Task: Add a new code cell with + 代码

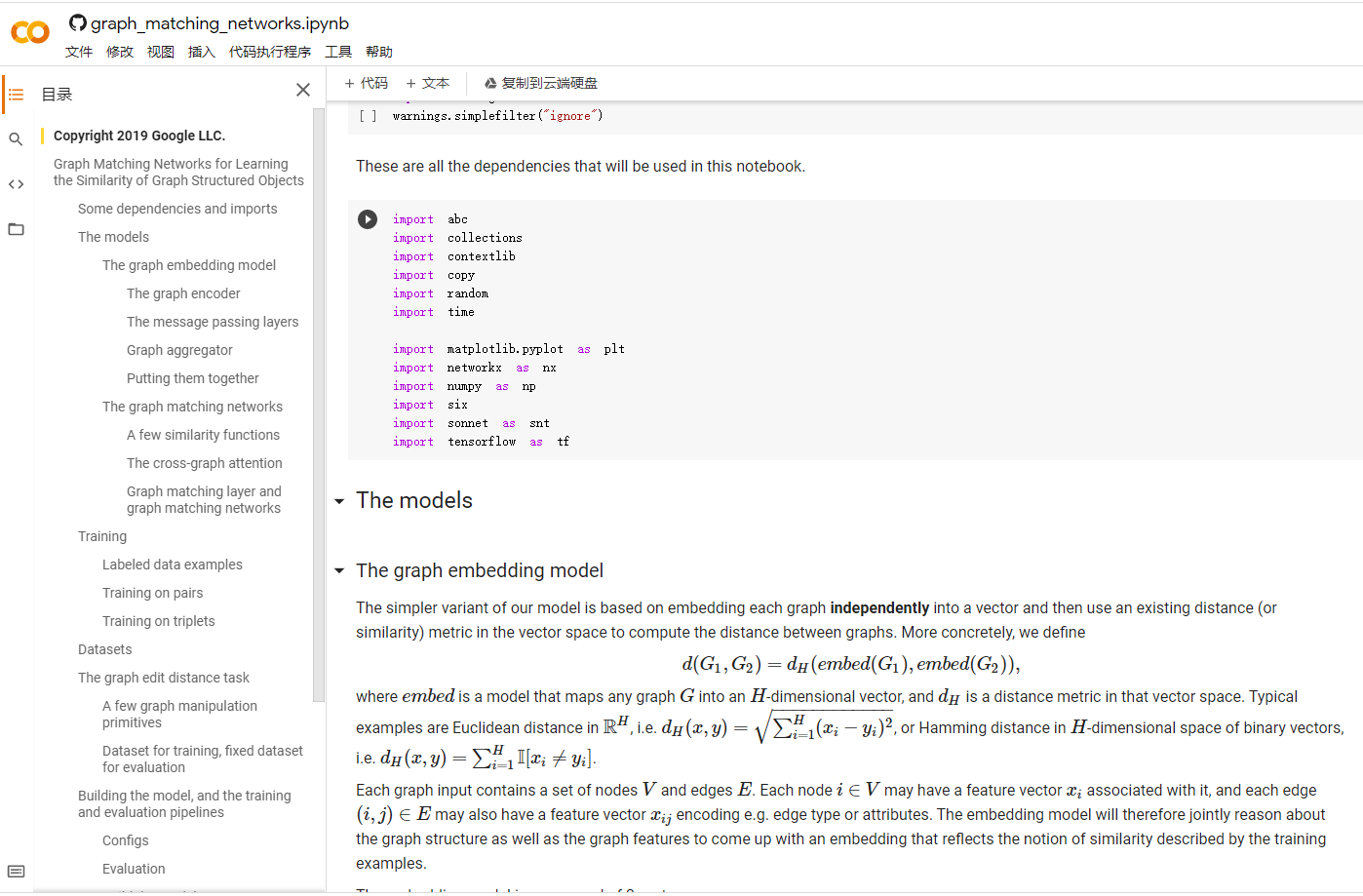Action: [366, 83]
